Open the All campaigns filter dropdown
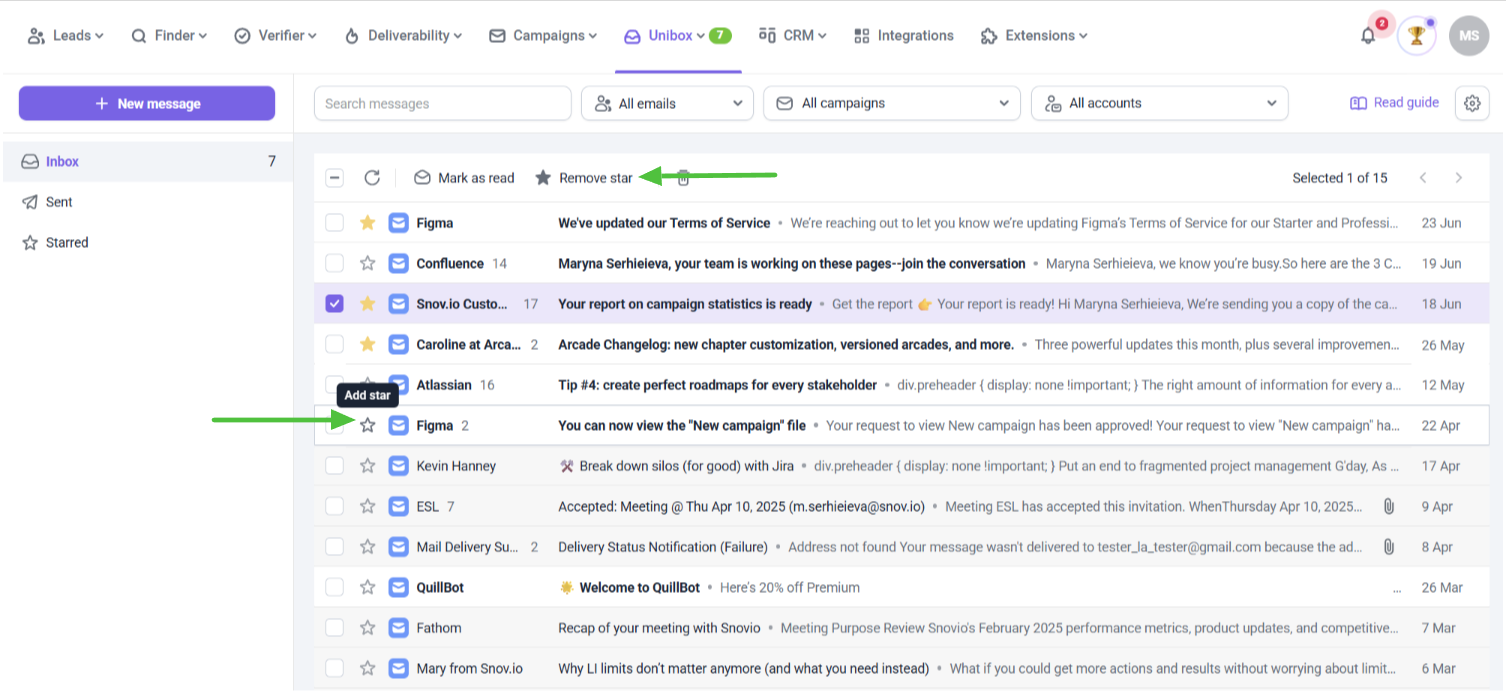This screenshot has height=693, width=1506. pos(891,103)
